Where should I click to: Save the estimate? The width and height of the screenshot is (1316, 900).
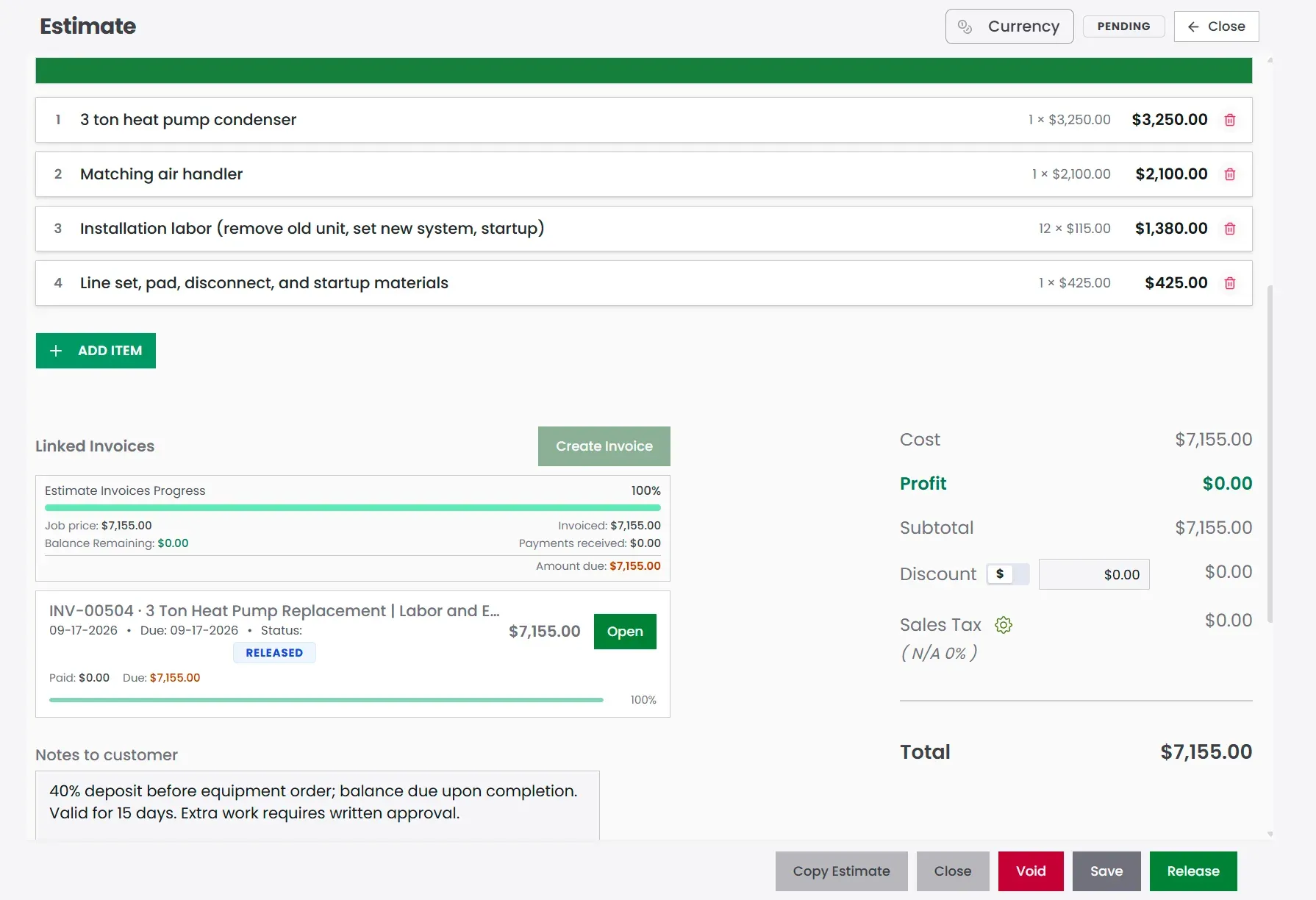click(1106, 871)
